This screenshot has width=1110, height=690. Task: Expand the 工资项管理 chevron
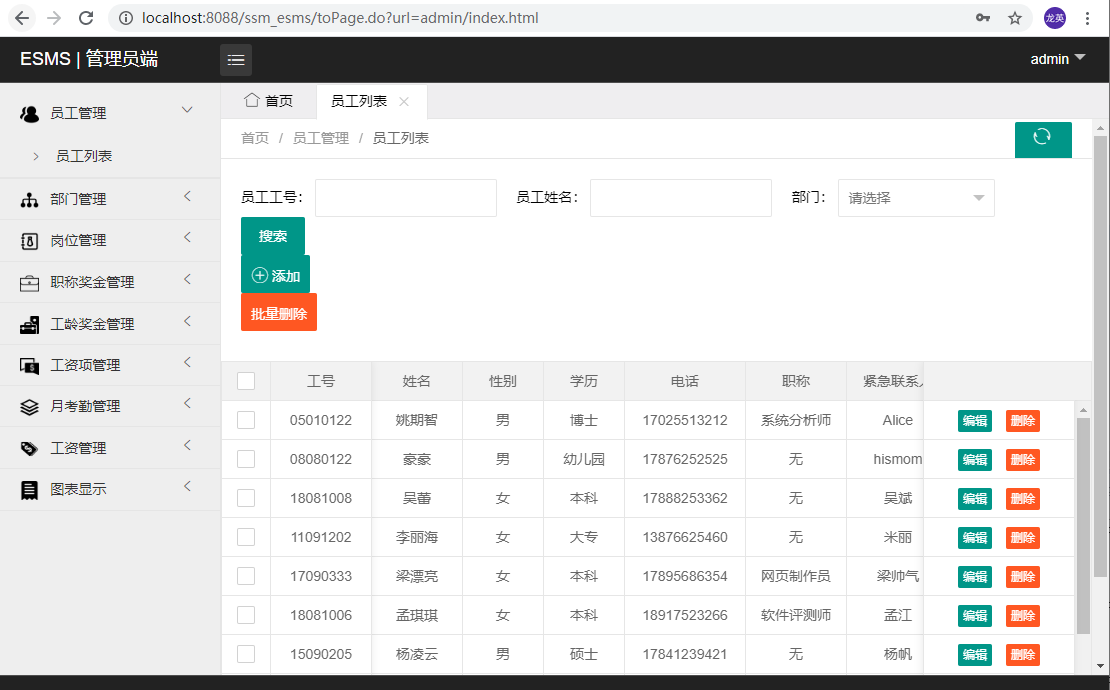pyautogui.click(x=187, y=362)
